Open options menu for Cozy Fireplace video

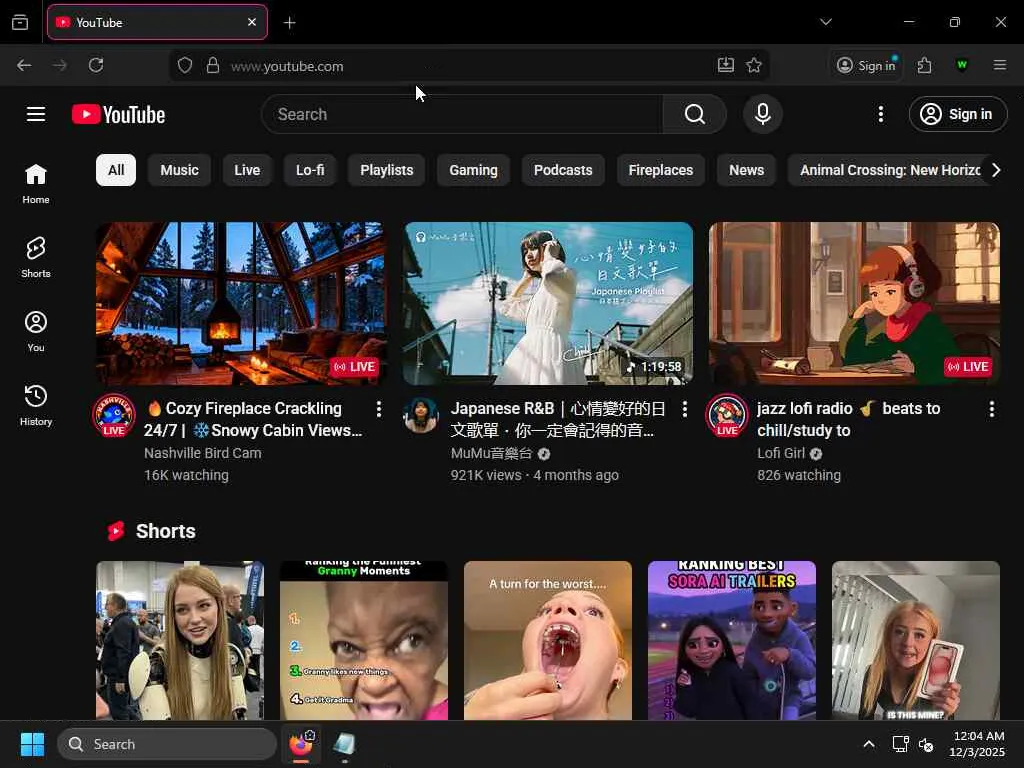[378, 409]
